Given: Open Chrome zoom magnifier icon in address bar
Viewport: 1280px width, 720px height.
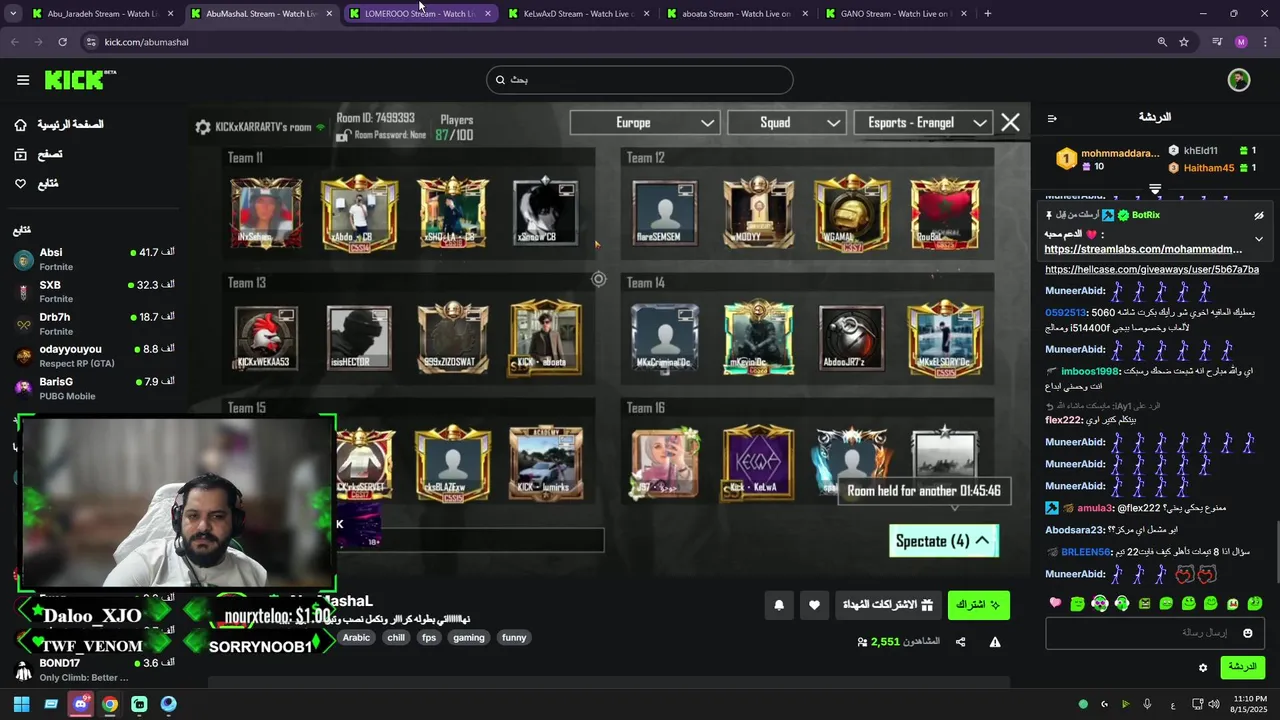Looking at the screenshot, I should click(1162, 42).
